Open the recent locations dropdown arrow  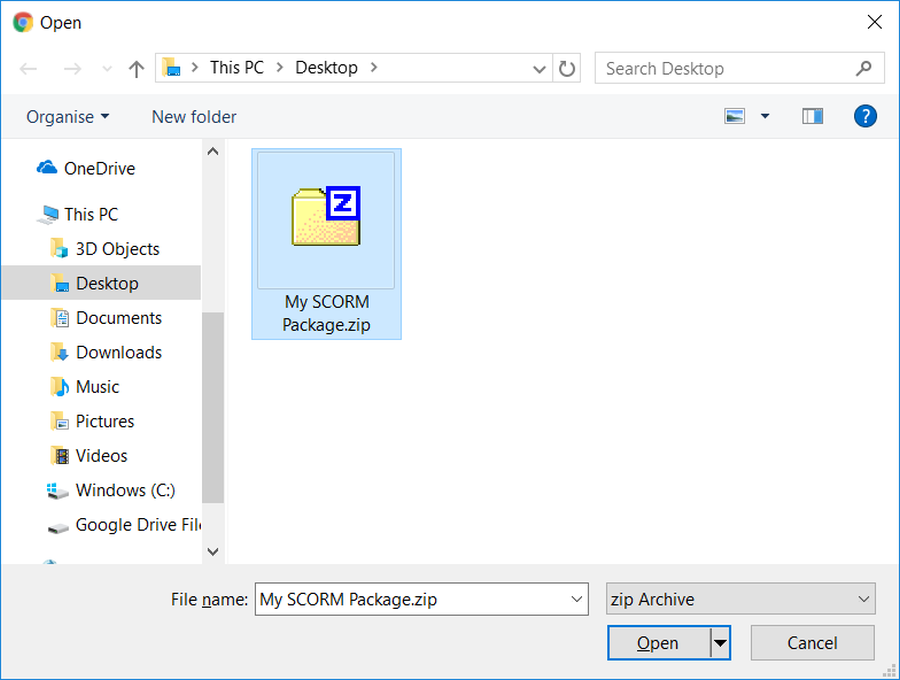(x=107, y=69)
